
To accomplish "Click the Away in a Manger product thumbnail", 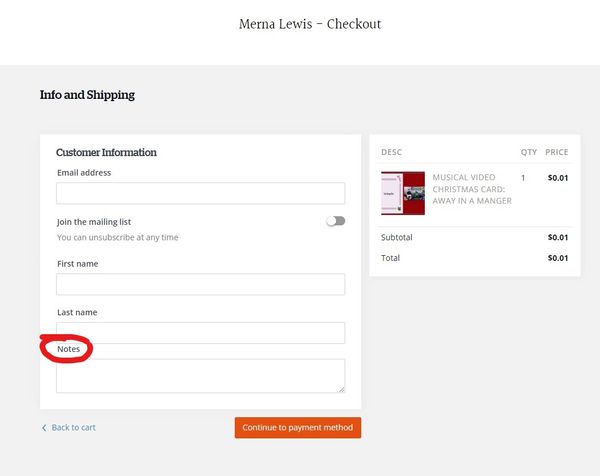I will click(x=402, y=193).
